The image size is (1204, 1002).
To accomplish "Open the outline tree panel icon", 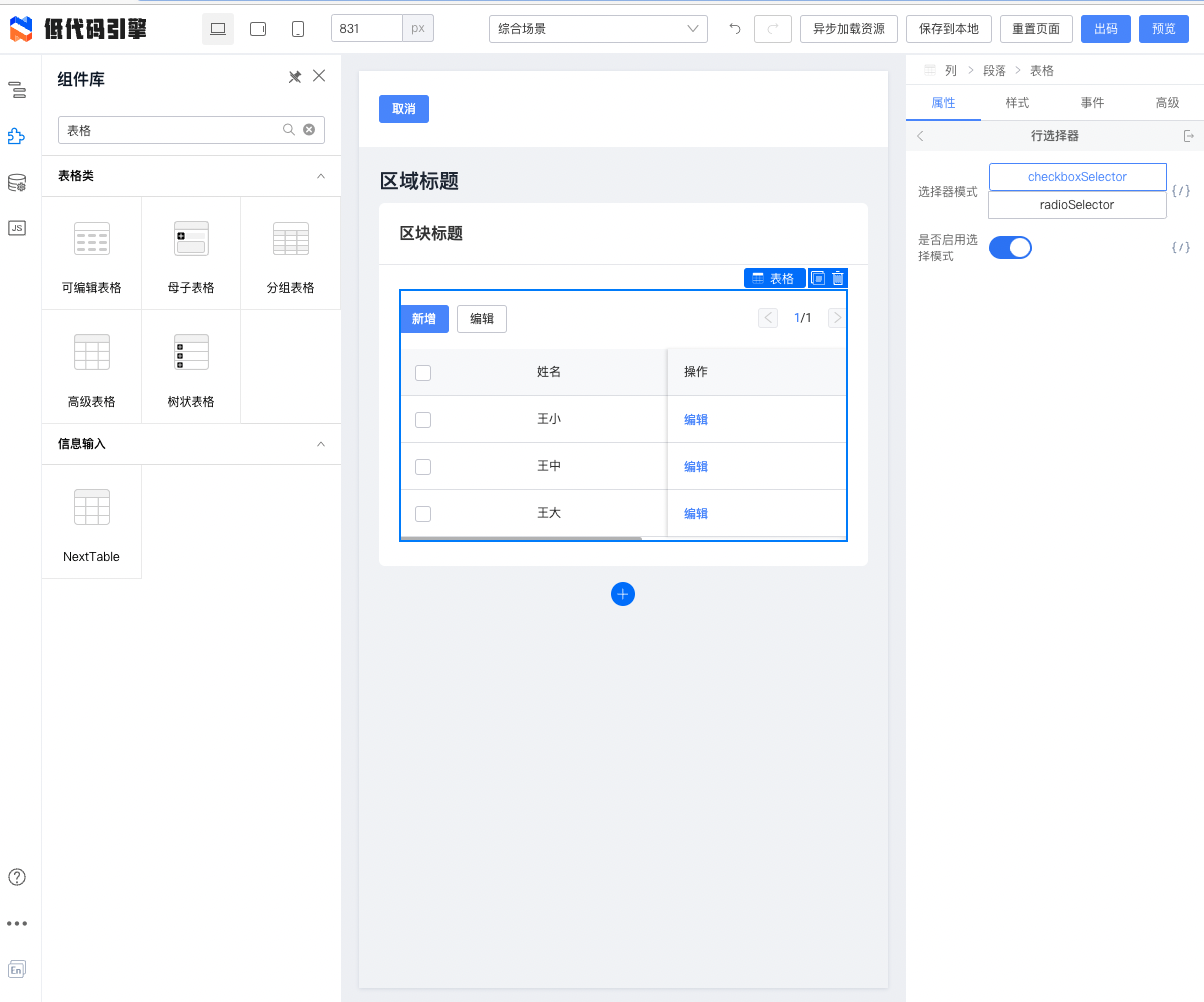I will [17, 90].
